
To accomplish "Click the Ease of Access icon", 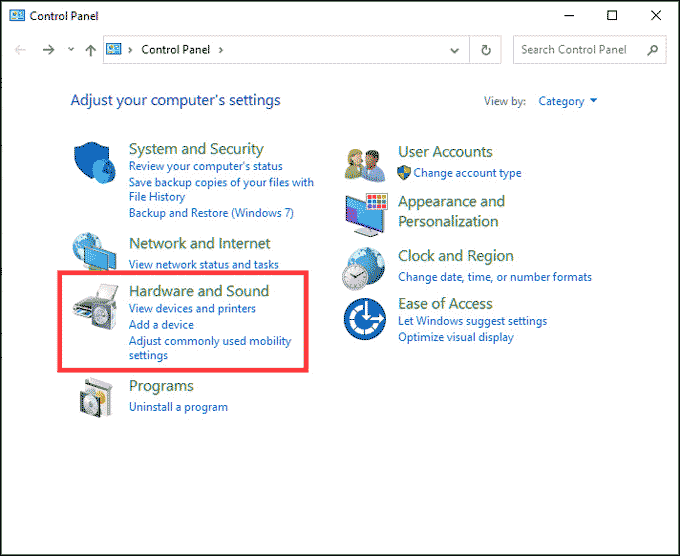I will click(x=364, y=320).
